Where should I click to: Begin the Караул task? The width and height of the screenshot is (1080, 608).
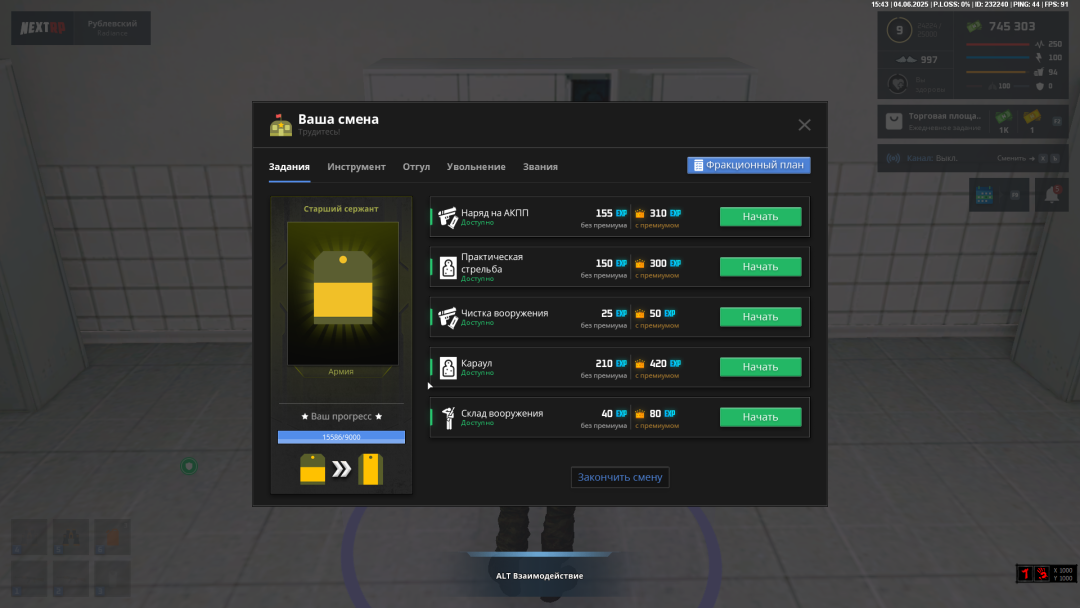tap(760, 367)
